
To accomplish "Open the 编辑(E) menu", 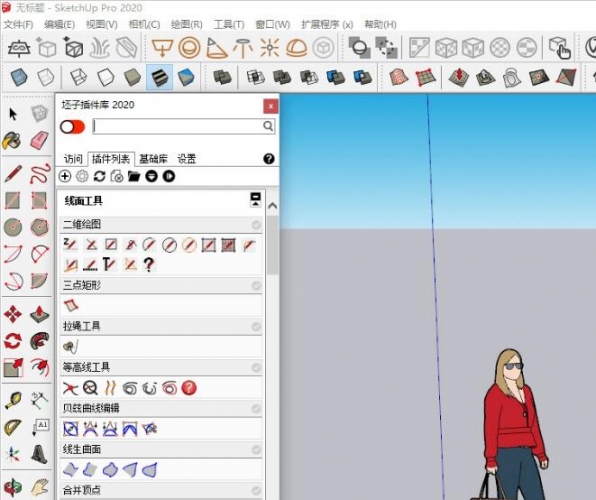I will point(59,24).
